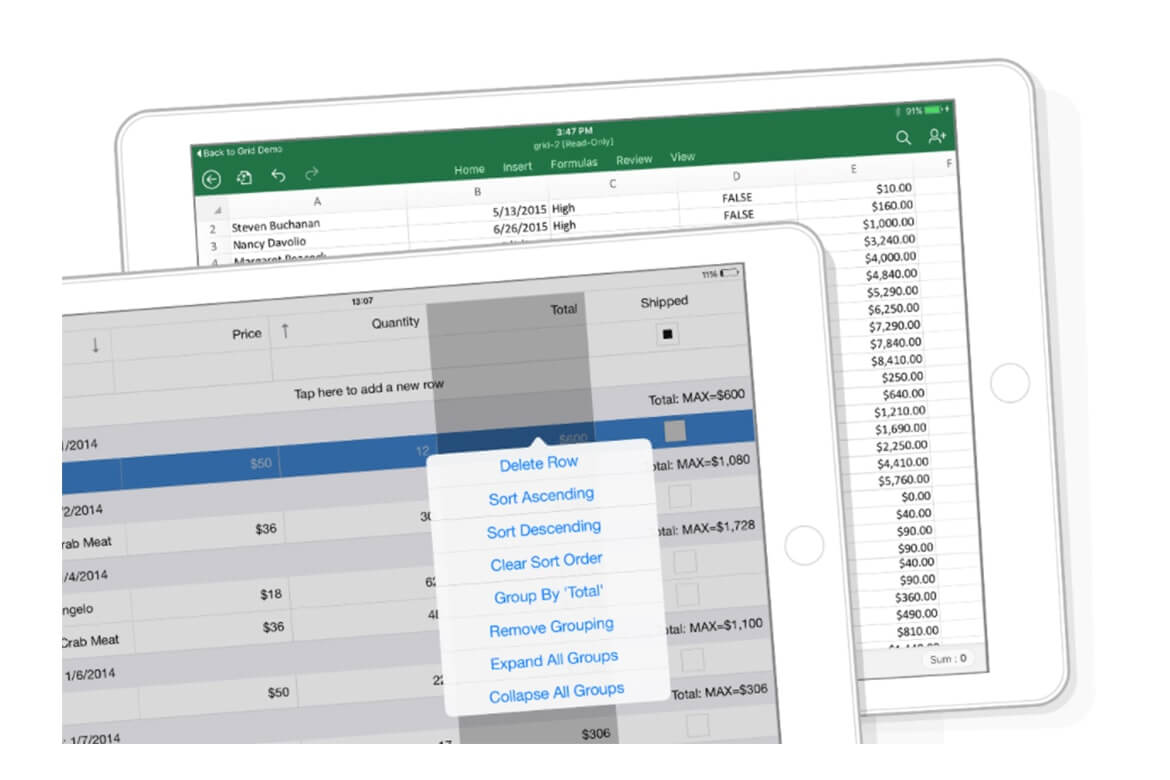This screenshot has width=1170, height=780.
Task: Toggle the Shipped header filter checkbox
Action: pos(667,335)
